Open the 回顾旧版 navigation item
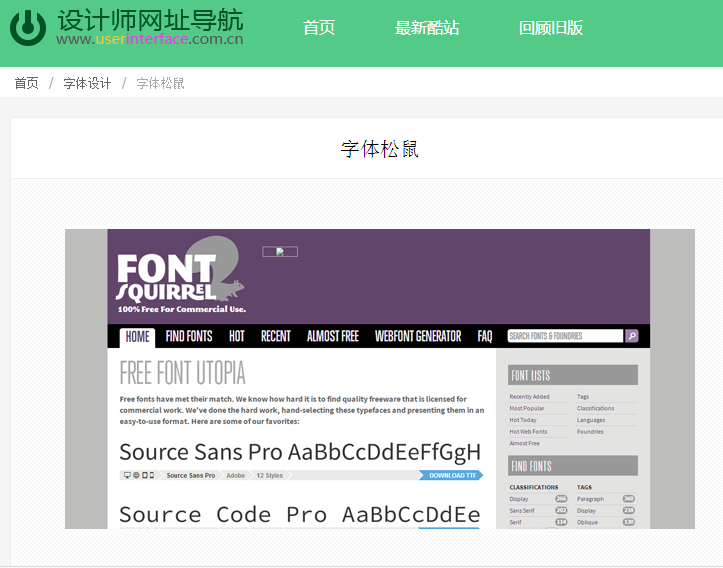This screenshot has height=568, width=723. pos(551,28)
